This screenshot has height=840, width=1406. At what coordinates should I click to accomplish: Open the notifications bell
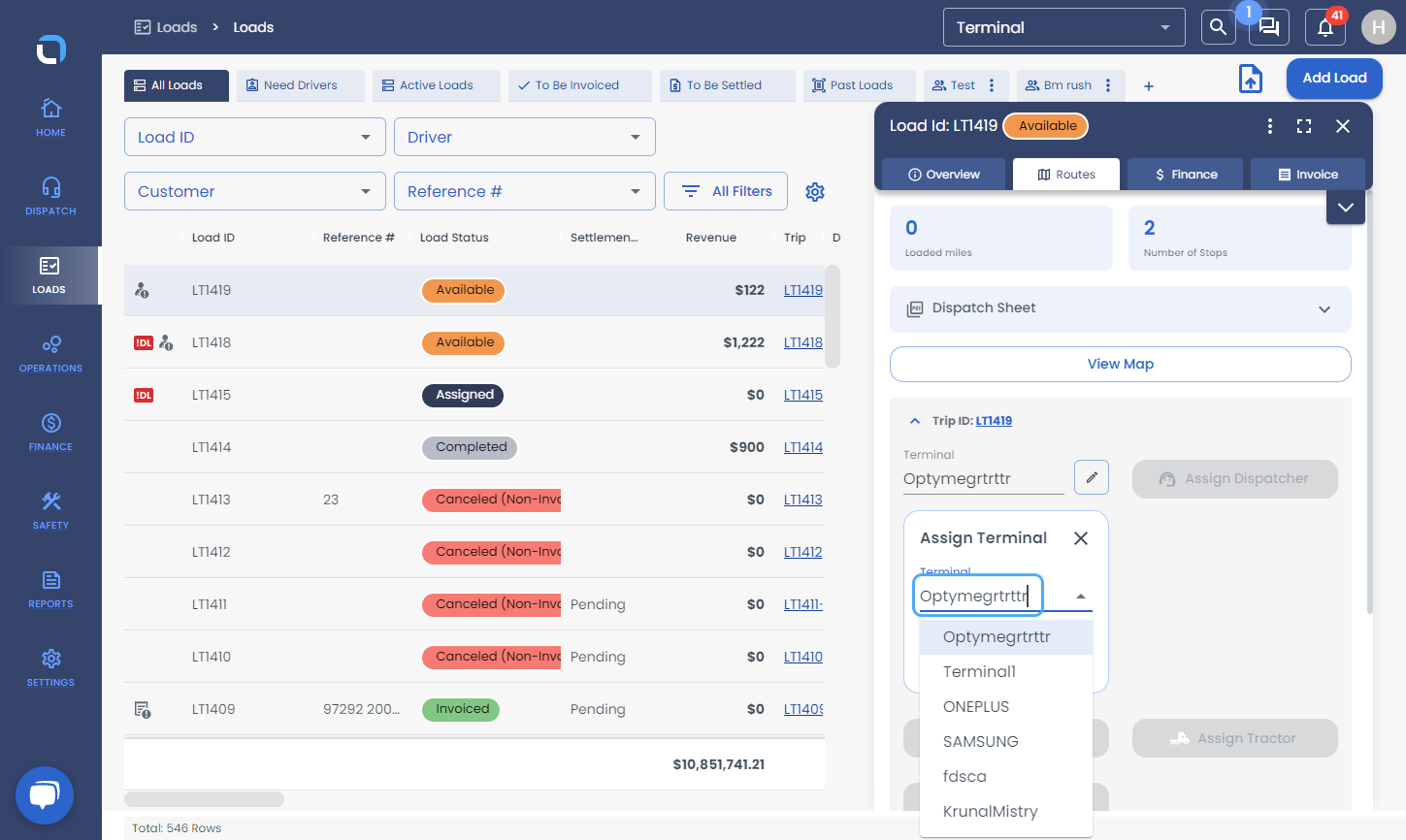[1325, 27]
